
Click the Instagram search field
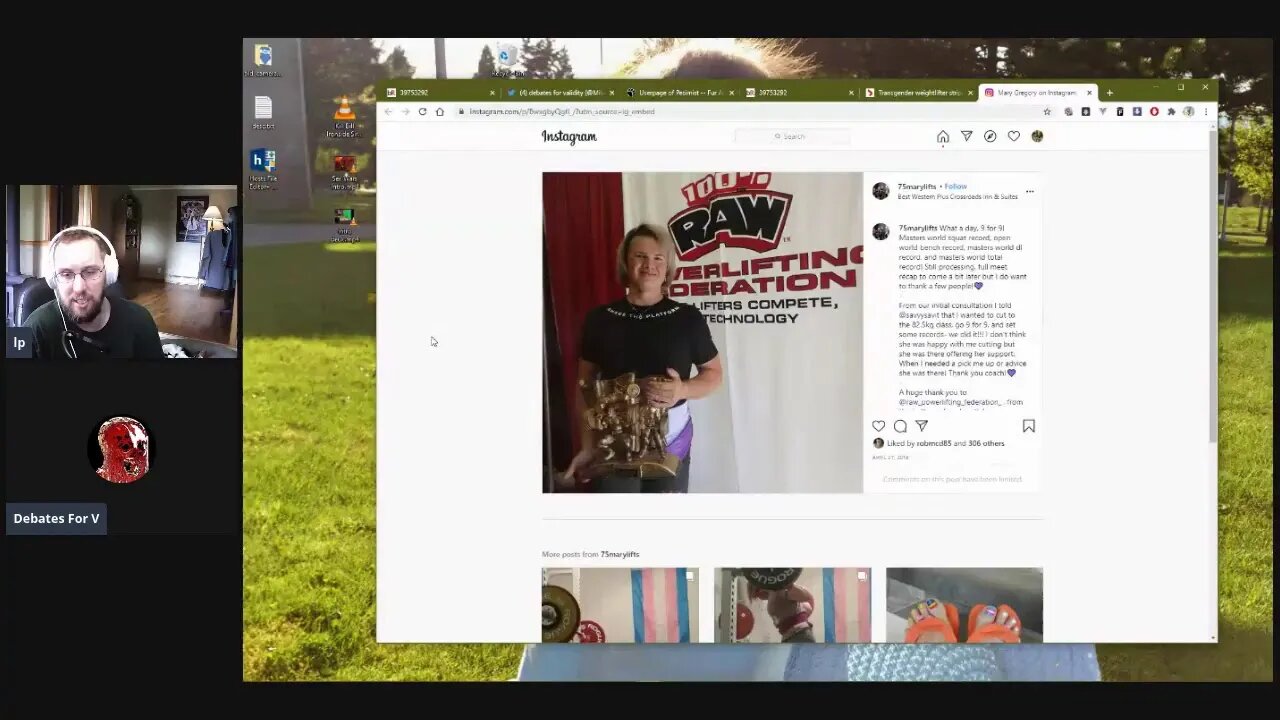(x=792, y=136)
